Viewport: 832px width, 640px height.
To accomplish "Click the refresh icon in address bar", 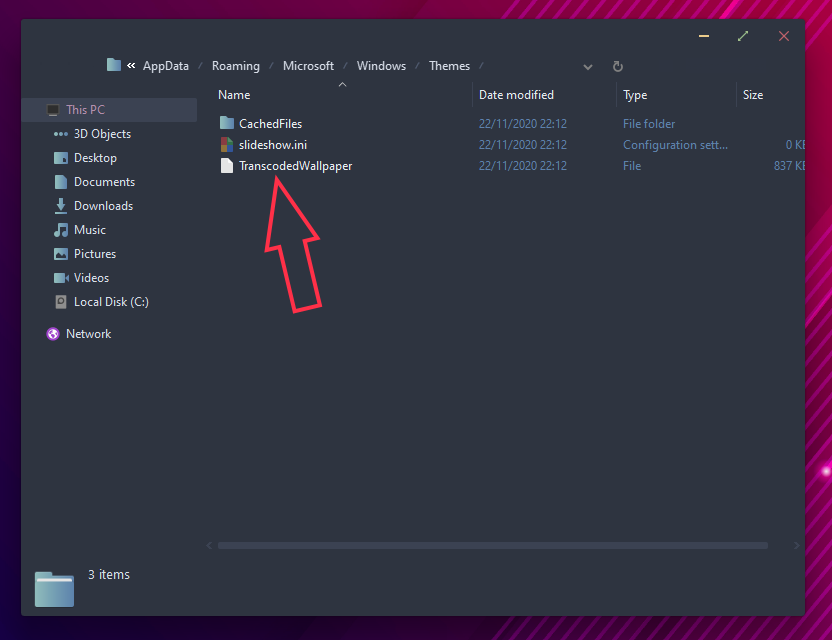I will pos(618,67).
